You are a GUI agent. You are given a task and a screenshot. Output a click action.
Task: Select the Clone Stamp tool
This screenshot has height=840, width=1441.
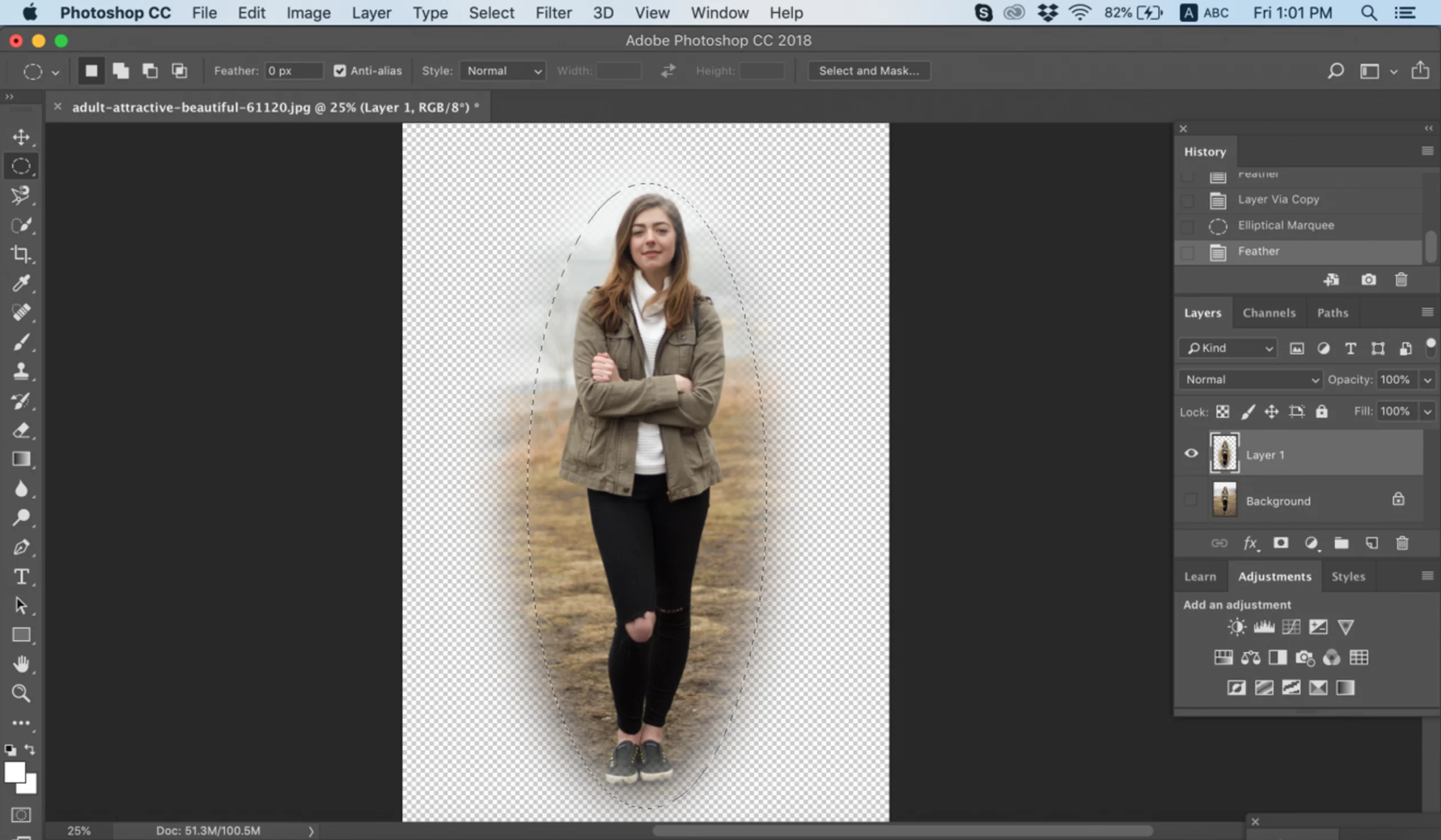coord(22,371)
